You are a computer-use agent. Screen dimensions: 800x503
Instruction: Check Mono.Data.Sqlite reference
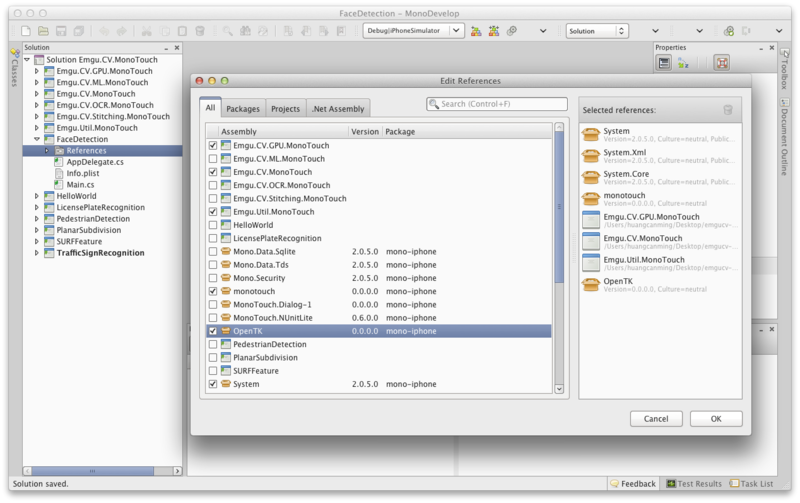[213, 252]
